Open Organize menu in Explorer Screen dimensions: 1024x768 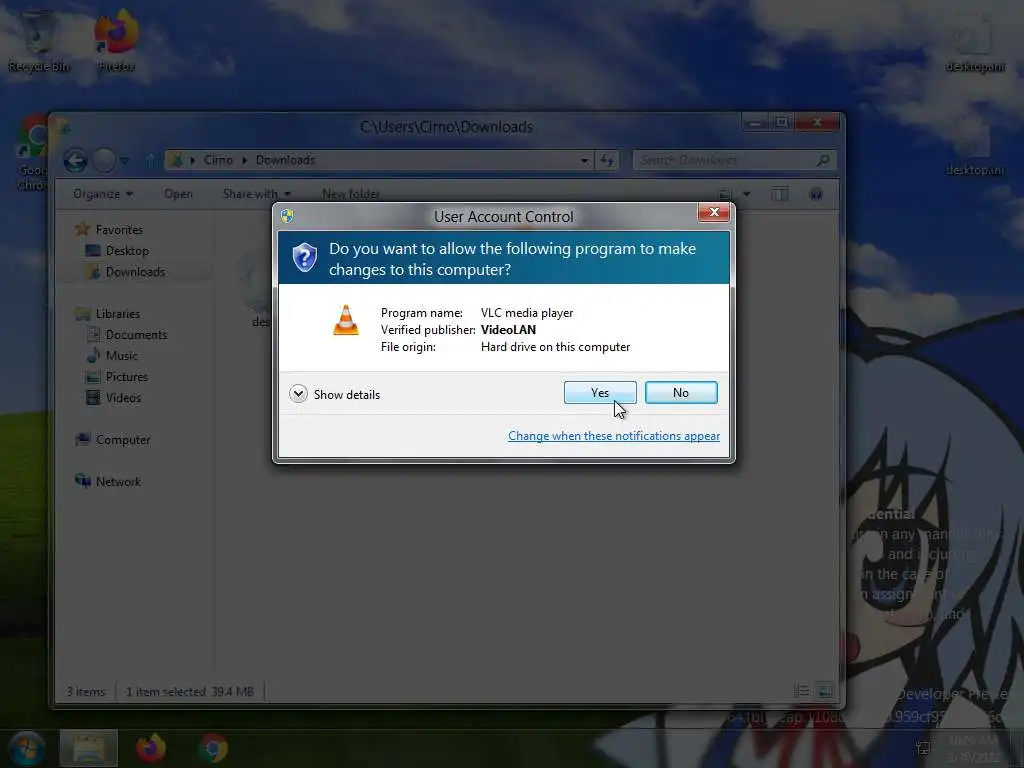(103, 194)
